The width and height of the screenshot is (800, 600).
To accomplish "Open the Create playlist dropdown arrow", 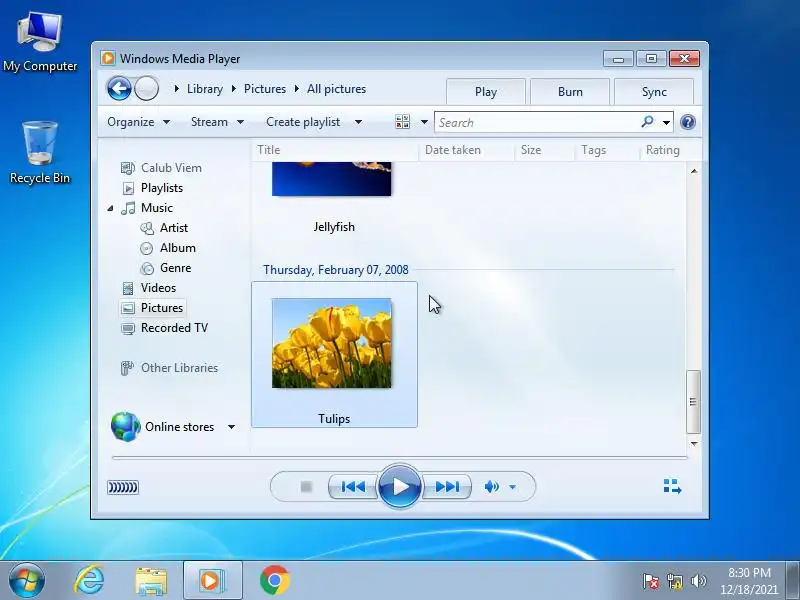I will click(x=358, y=122).
